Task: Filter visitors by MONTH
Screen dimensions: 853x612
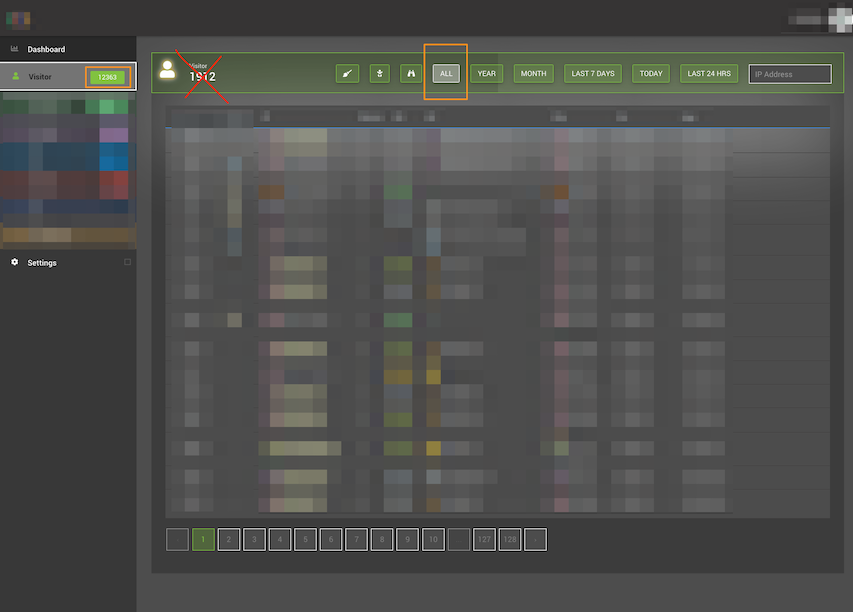Action: (533, 73)
